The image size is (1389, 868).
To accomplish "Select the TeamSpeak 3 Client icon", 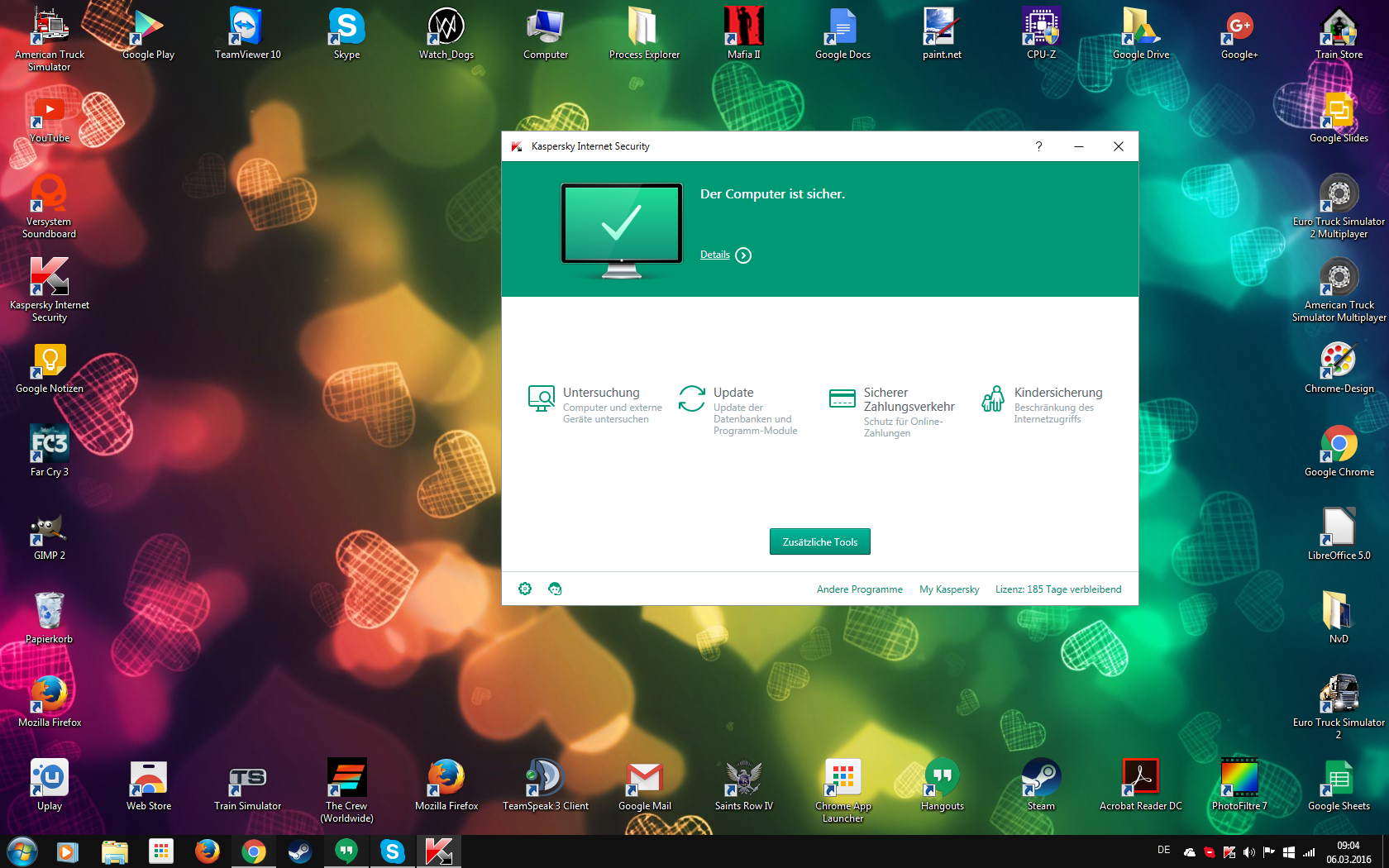I will 546,785.
